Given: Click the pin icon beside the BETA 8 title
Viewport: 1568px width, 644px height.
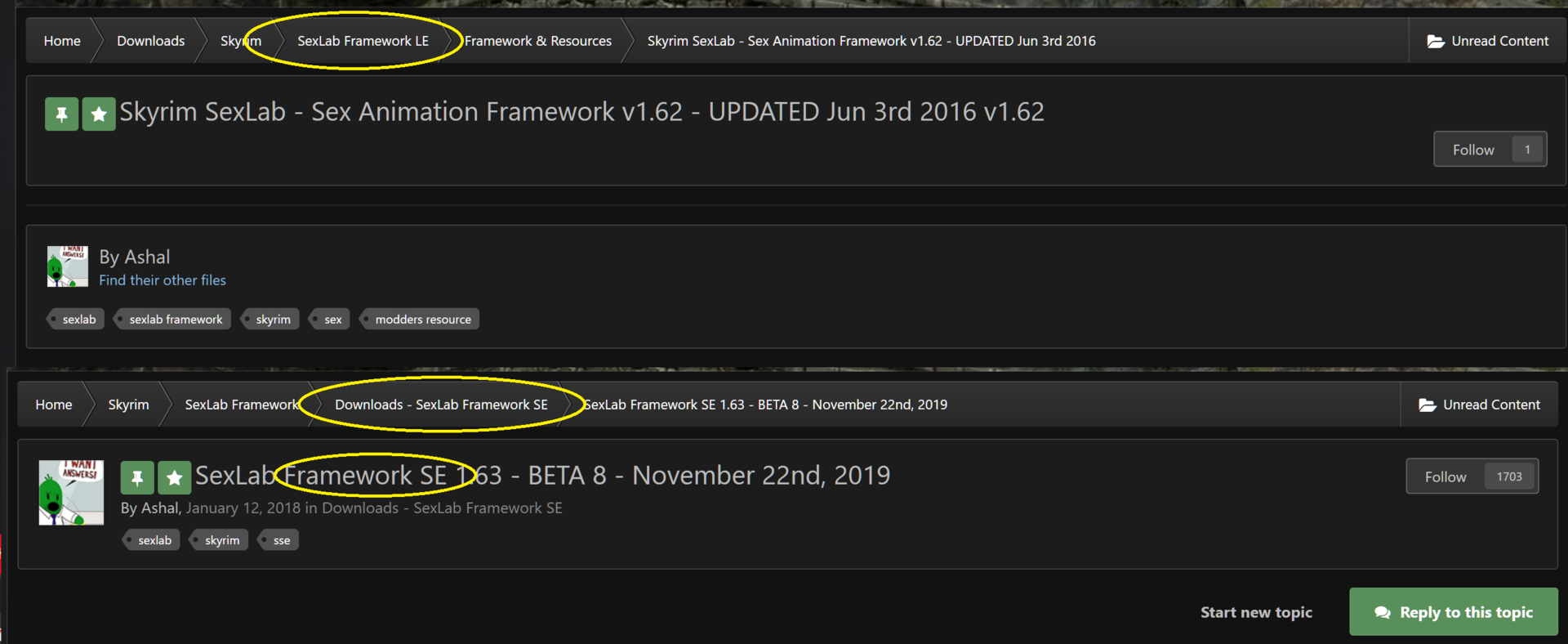Looking at the screenshot, I should [x=137, y=478].
